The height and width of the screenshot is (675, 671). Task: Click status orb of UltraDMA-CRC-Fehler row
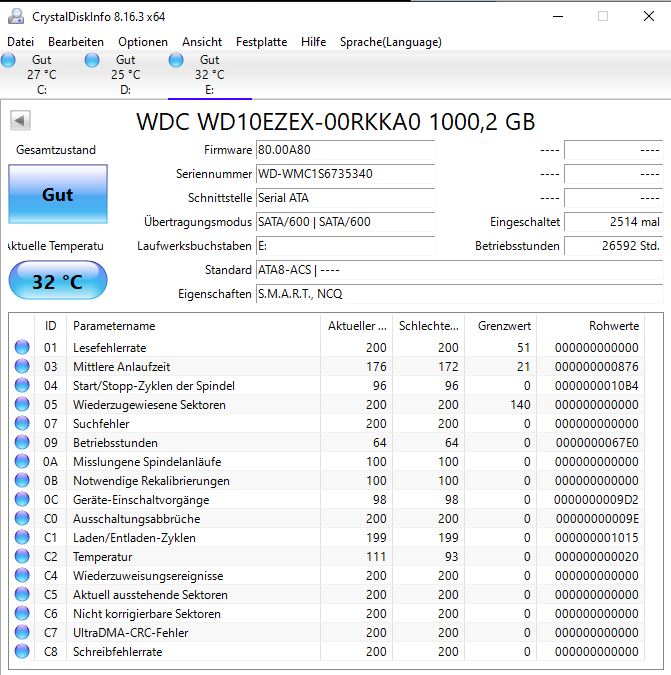pos(22,632)
